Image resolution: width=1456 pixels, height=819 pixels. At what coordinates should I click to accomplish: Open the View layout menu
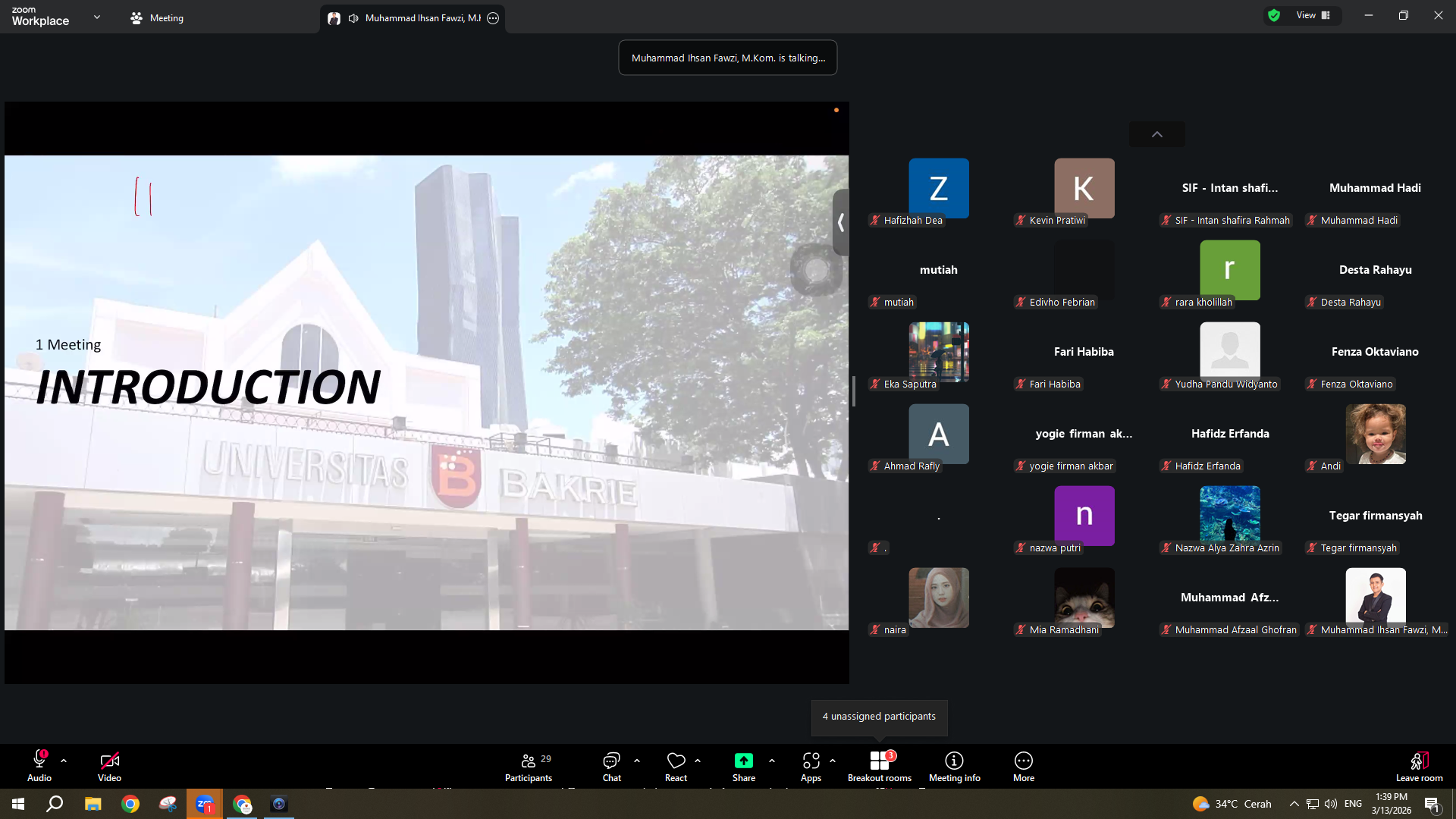pyautogui.click(x=1313, y=15)
